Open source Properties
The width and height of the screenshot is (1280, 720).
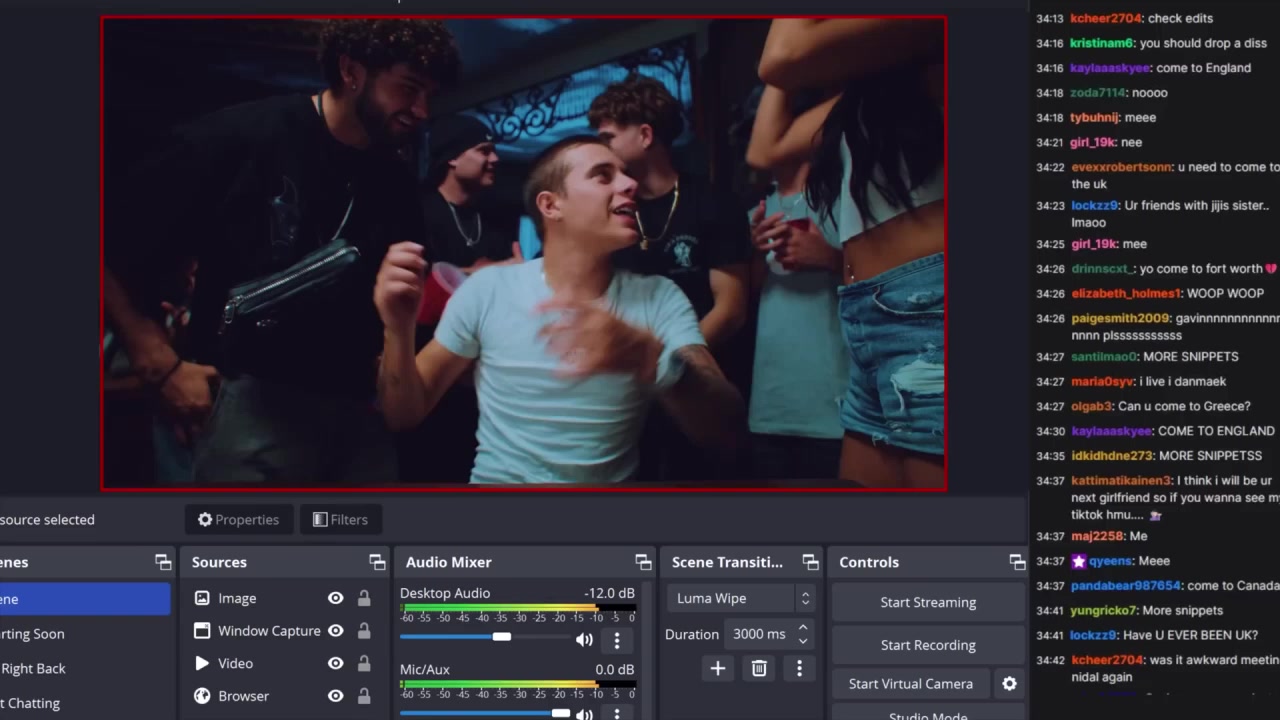point(238,520)
